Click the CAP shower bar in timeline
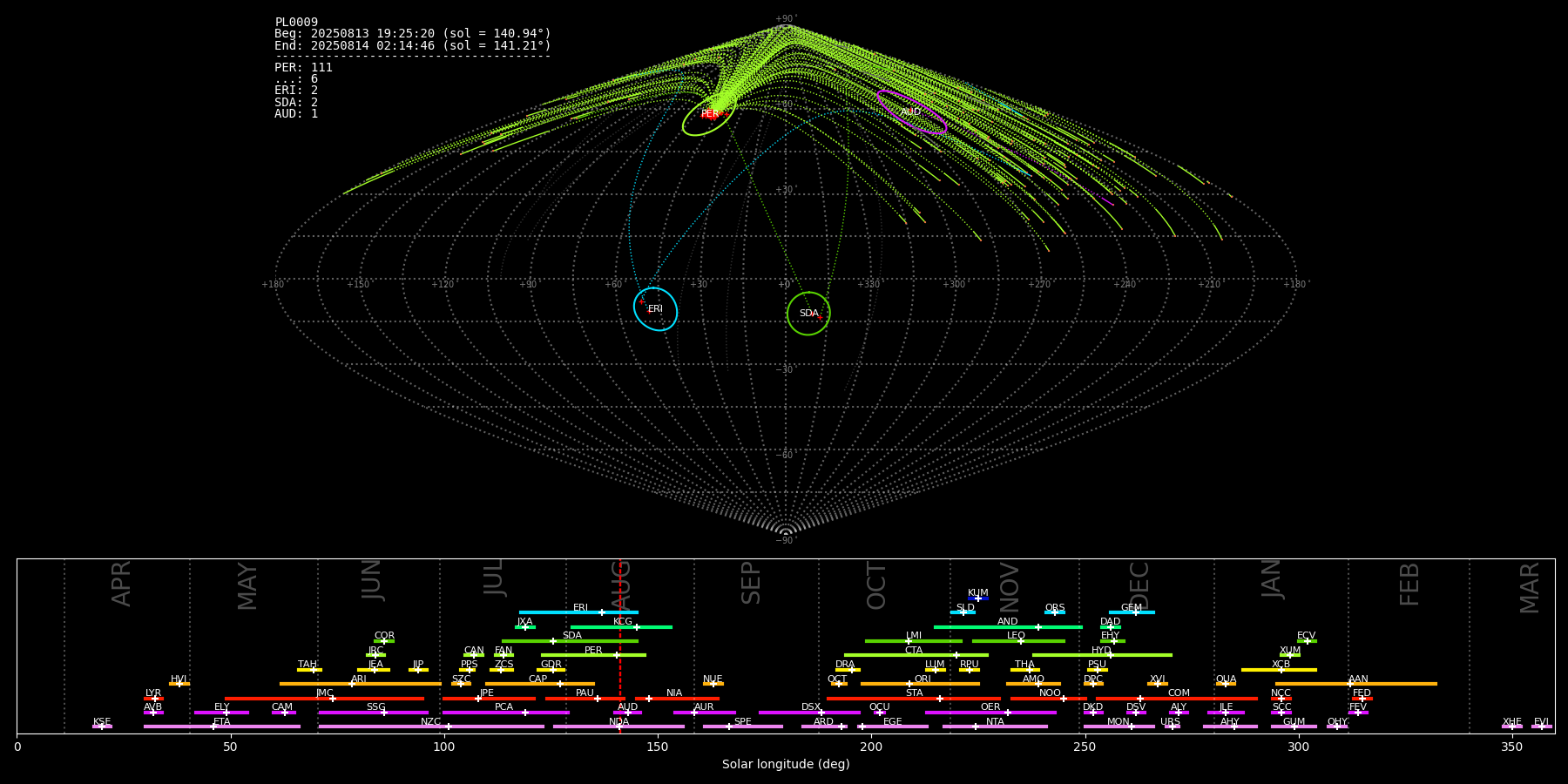The image size is (1568, 784). (x=540, y=684)
